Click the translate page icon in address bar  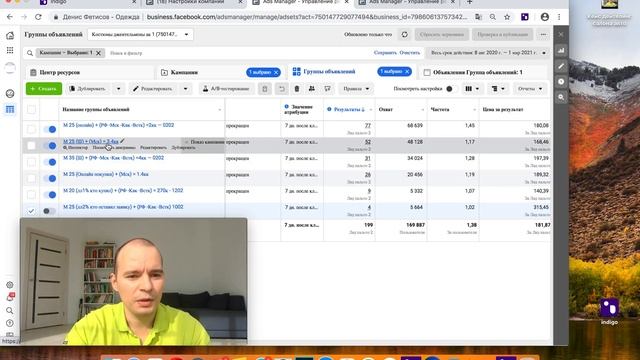coord(478,17)
